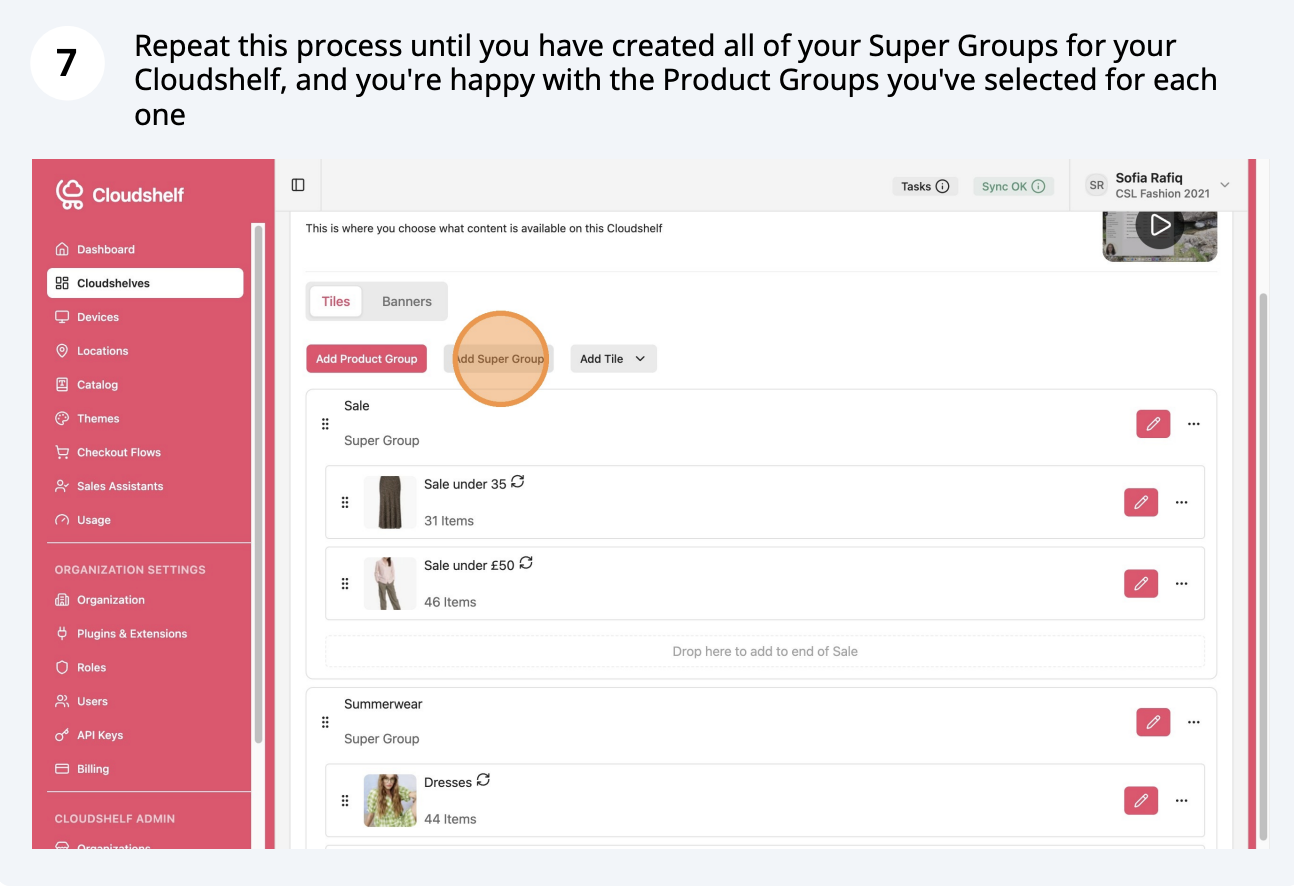The height and width of the screenshot is (886, 1294).
Task: Click the Add Super Group button
Action: pyautogui.click(x=498, y=359)
